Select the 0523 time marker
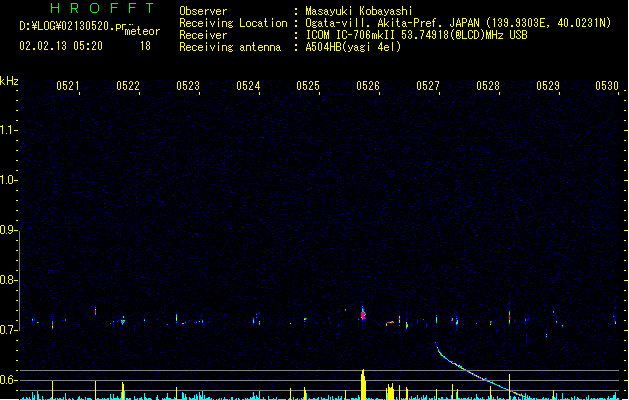Screen dimensions: 629x400 (x=188, y=85)
